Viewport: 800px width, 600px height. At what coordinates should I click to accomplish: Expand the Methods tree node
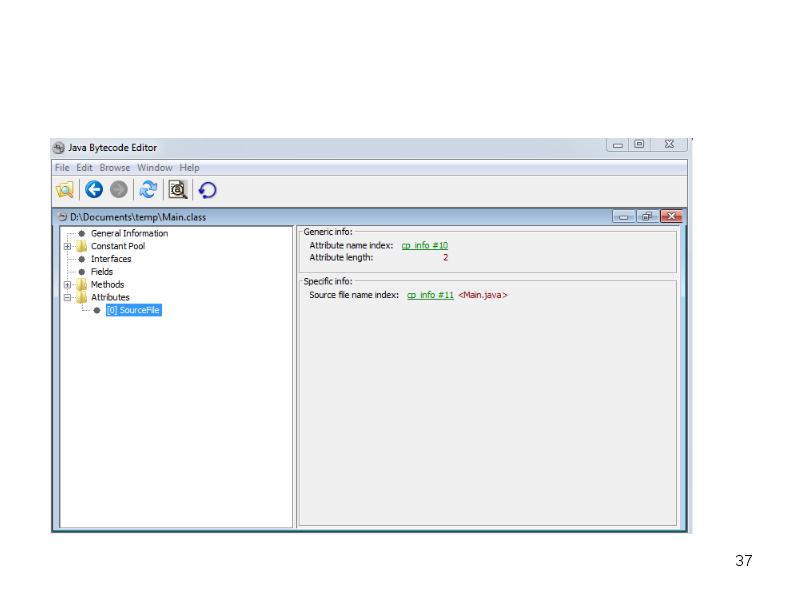click(x=67, y=285)
